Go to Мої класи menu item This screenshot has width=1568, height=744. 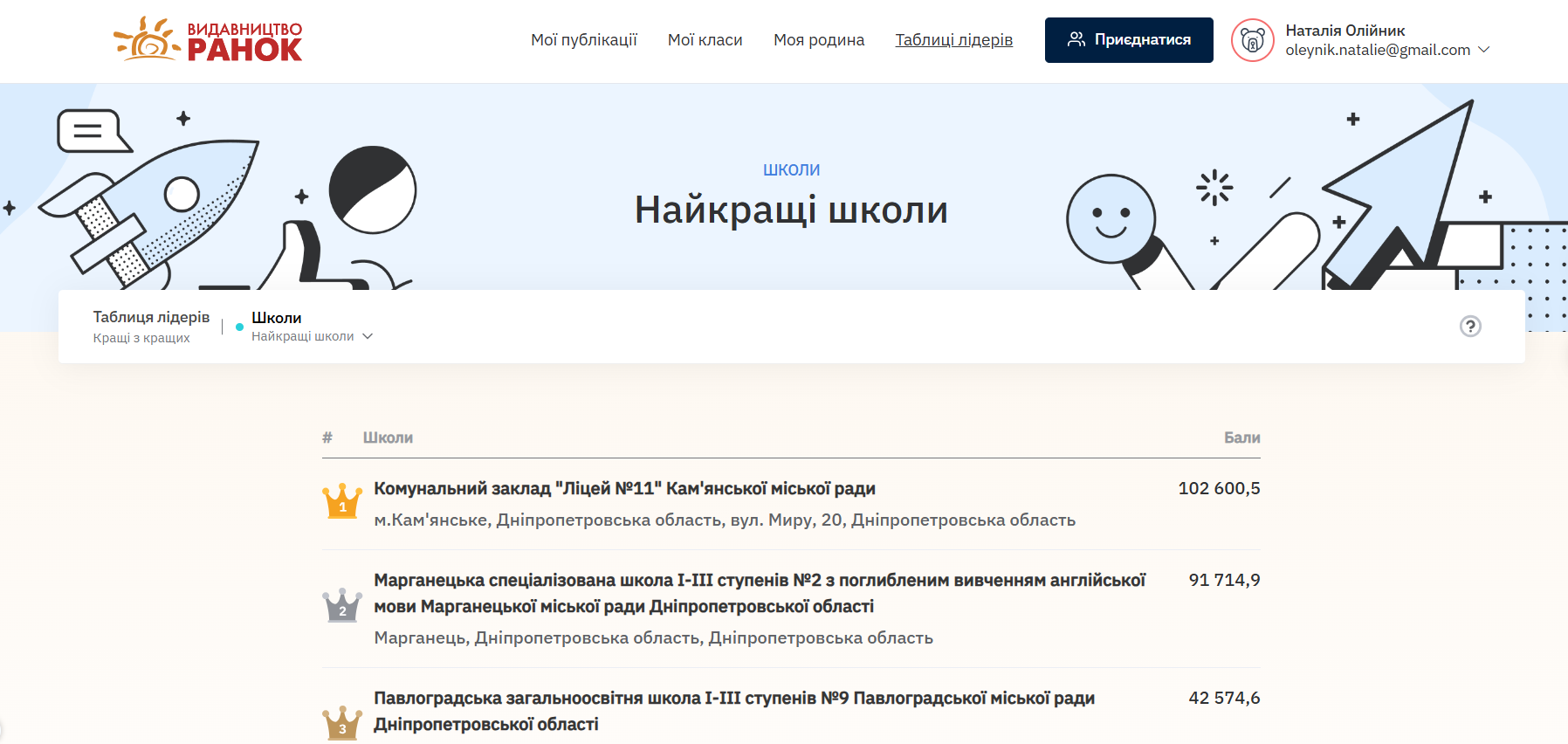pos(705,40)
